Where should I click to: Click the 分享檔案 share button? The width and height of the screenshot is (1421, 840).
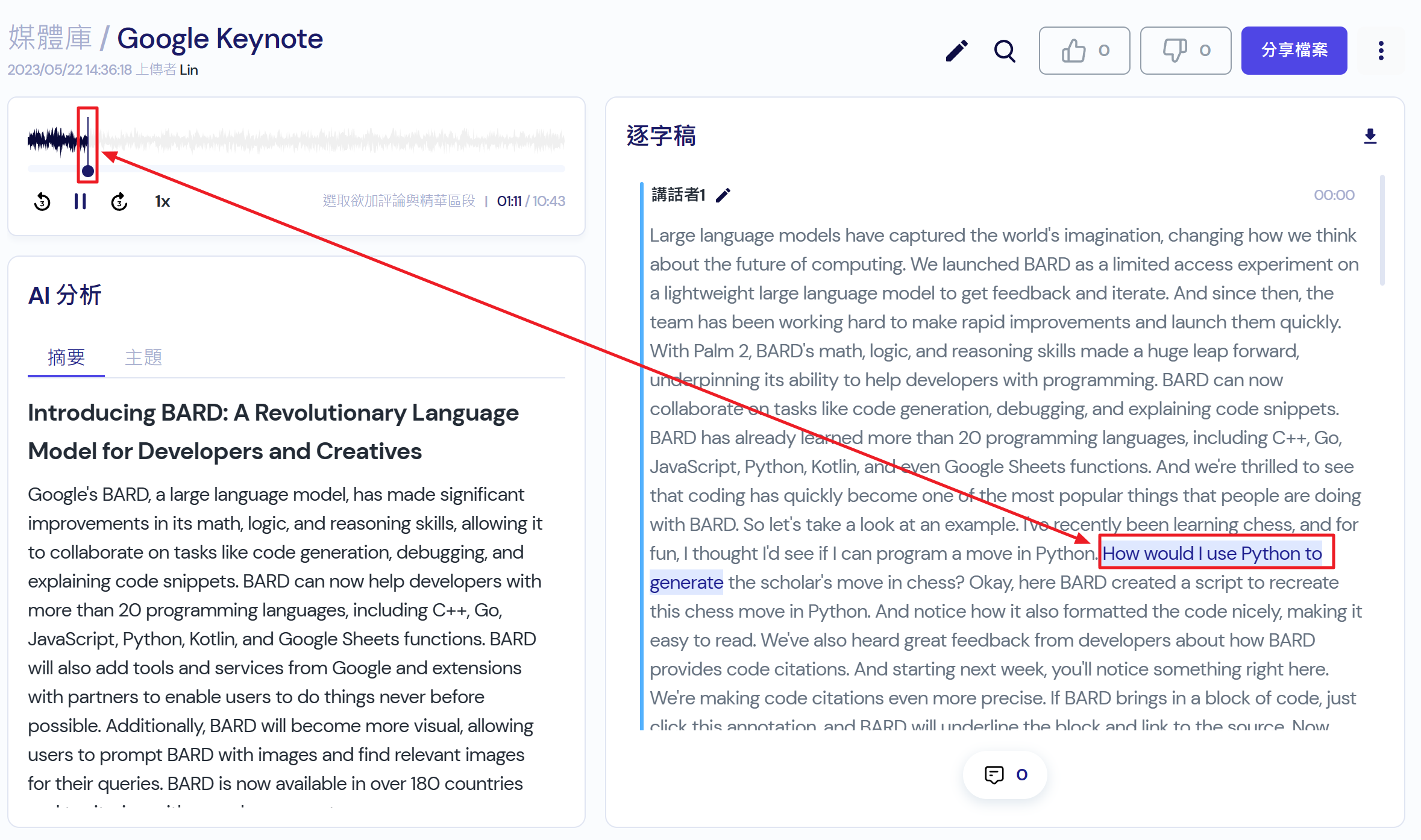click(x=1294, y=51)
